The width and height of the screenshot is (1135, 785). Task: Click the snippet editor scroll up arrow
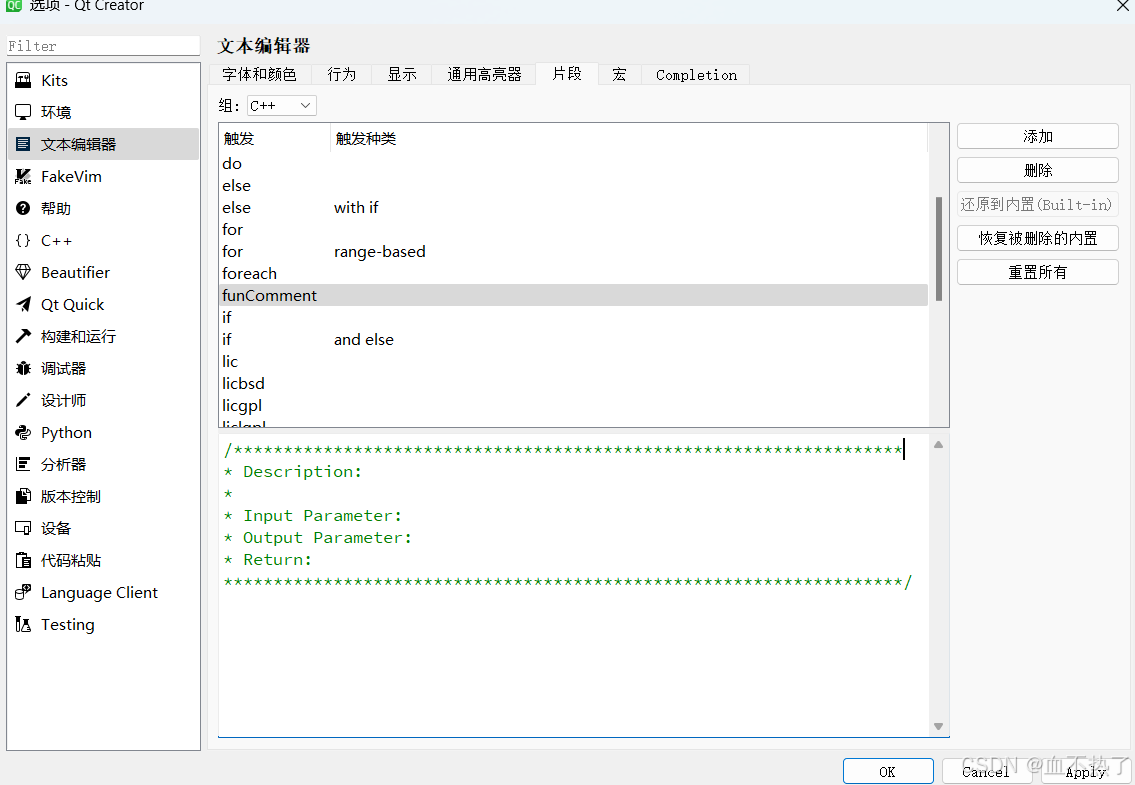tap(938, 445)
